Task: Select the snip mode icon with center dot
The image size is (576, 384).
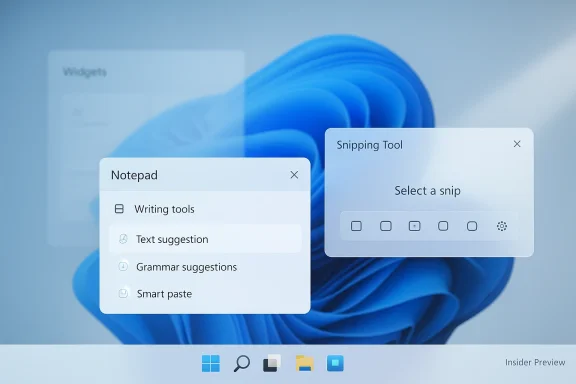Action: pos(414,226)
